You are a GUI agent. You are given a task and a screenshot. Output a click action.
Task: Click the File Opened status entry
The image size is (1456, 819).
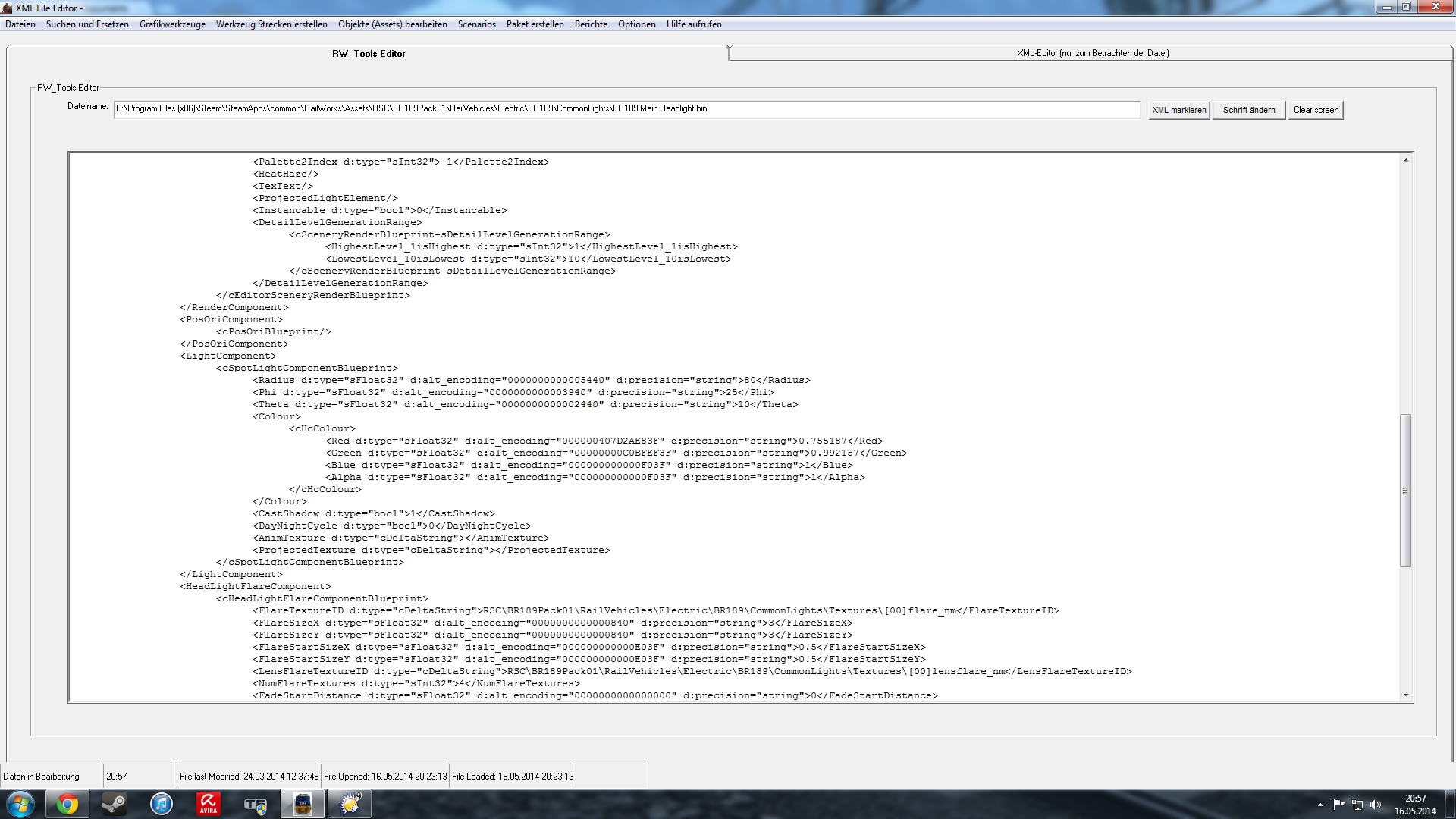coord(385,777)
